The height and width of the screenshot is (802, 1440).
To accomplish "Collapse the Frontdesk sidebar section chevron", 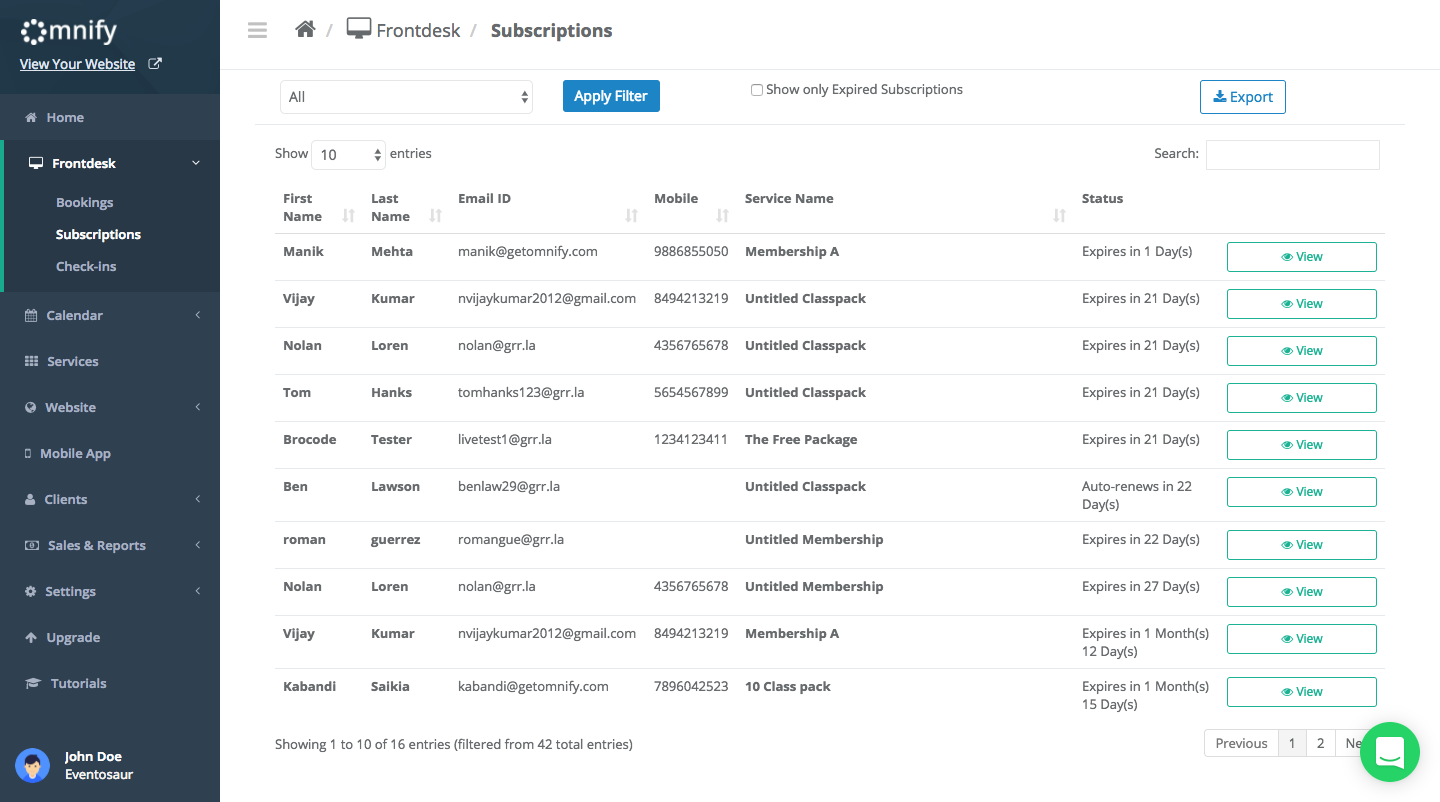I will coord(196,163).
